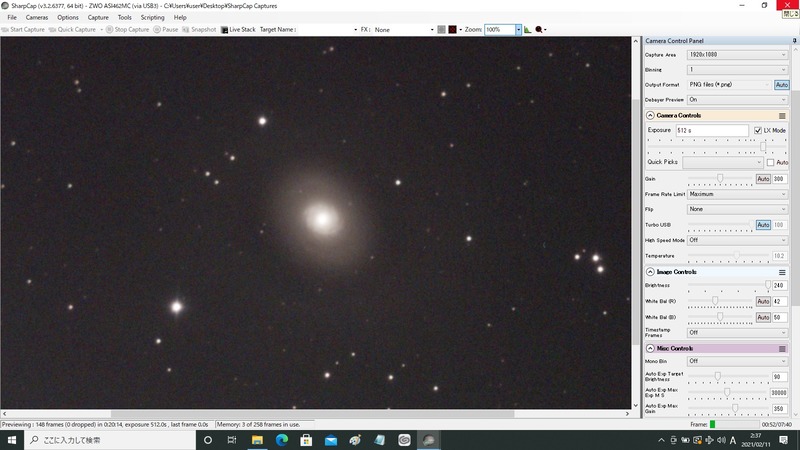Open the Frame Rate Limit dropdown

[x=737, y=194]
